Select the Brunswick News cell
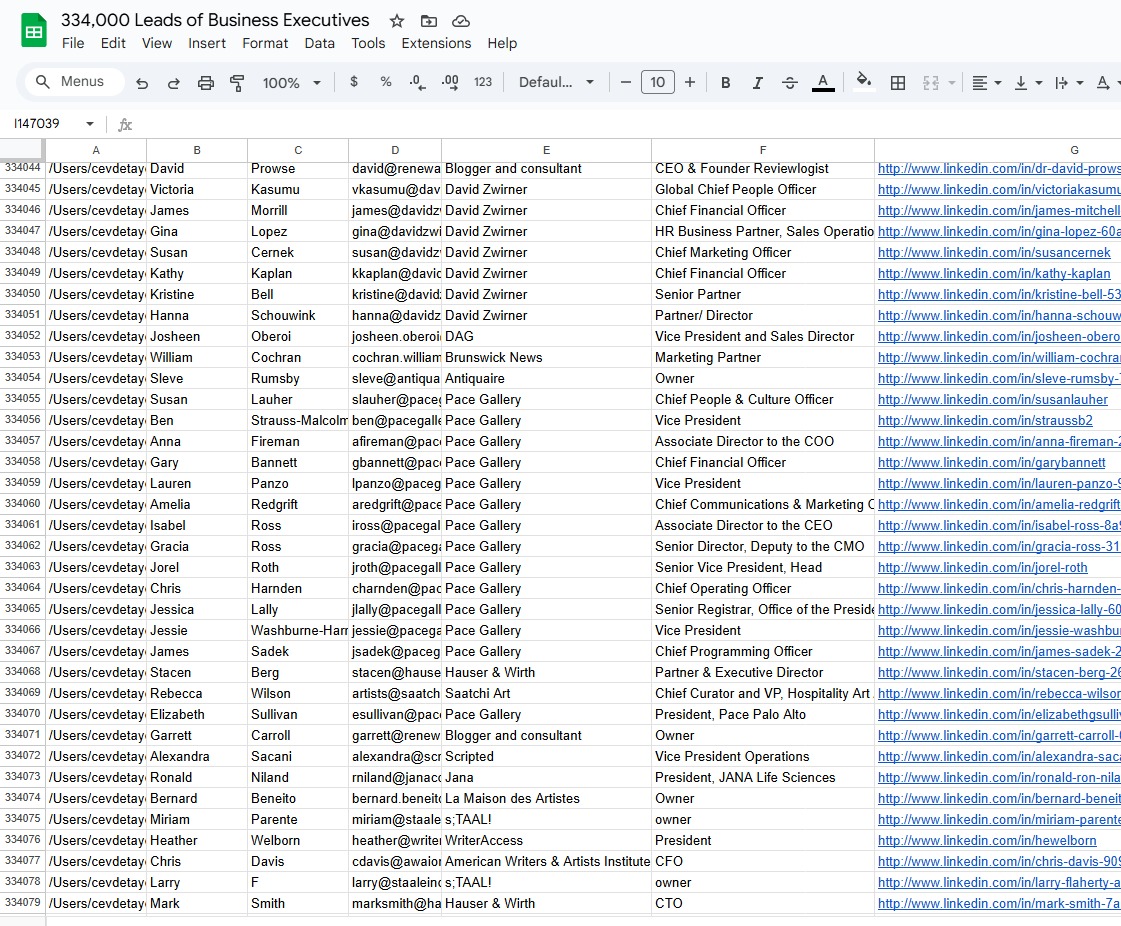Viewport: 1121px width, 926px height. (546, 358)
